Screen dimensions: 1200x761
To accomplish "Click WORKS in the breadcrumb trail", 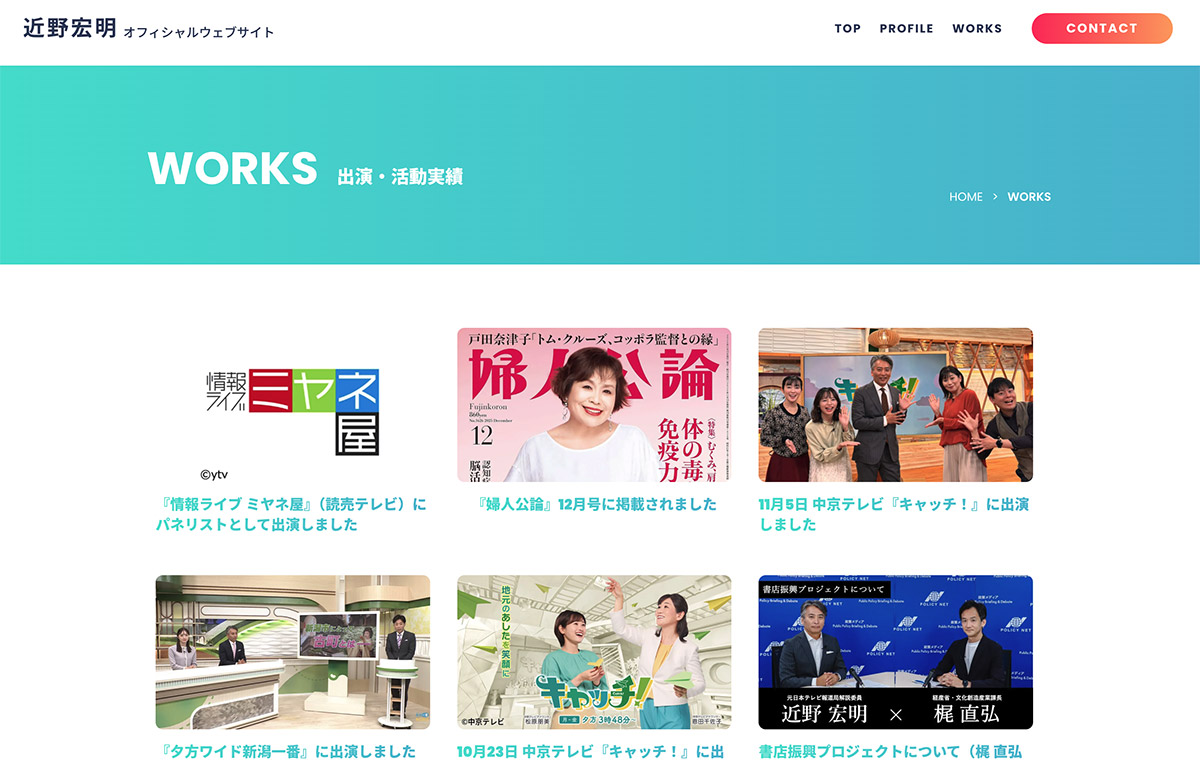I will pyautogui.click(x=1028, y=197).
